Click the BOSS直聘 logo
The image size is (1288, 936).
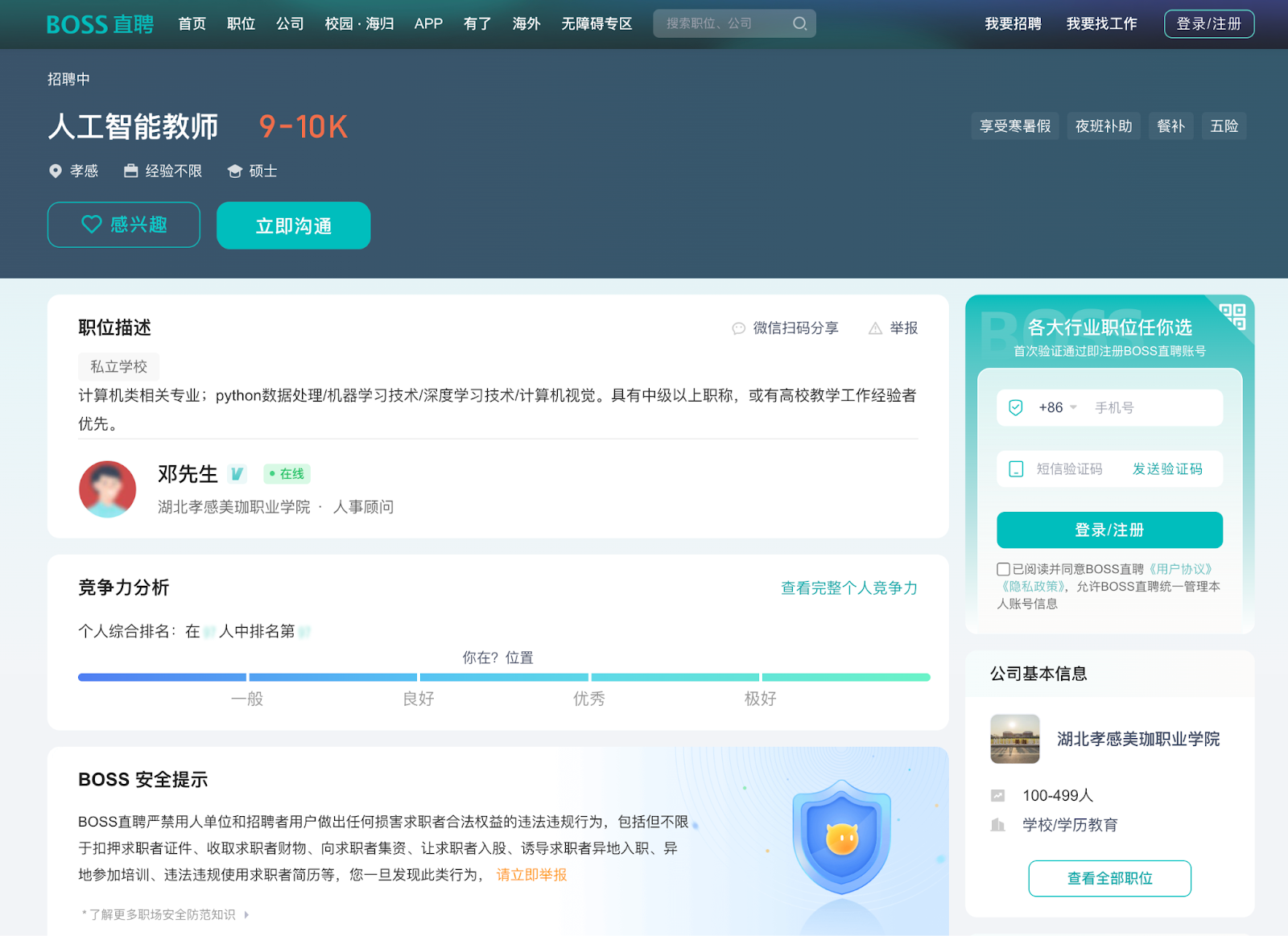100,24
